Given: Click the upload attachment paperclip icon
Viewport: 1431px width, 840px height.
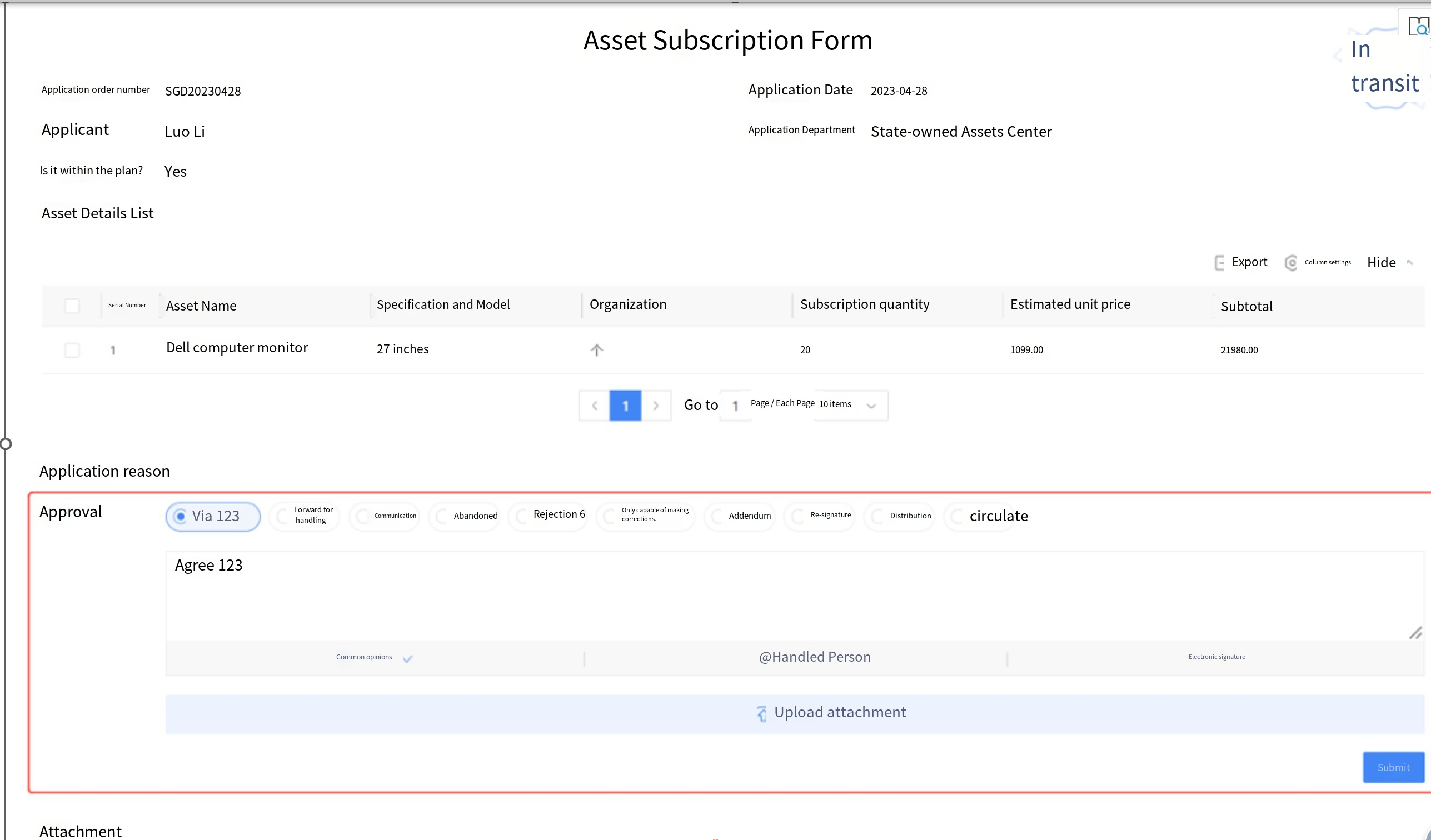Looking at the screenshot, I should point(761,713).
